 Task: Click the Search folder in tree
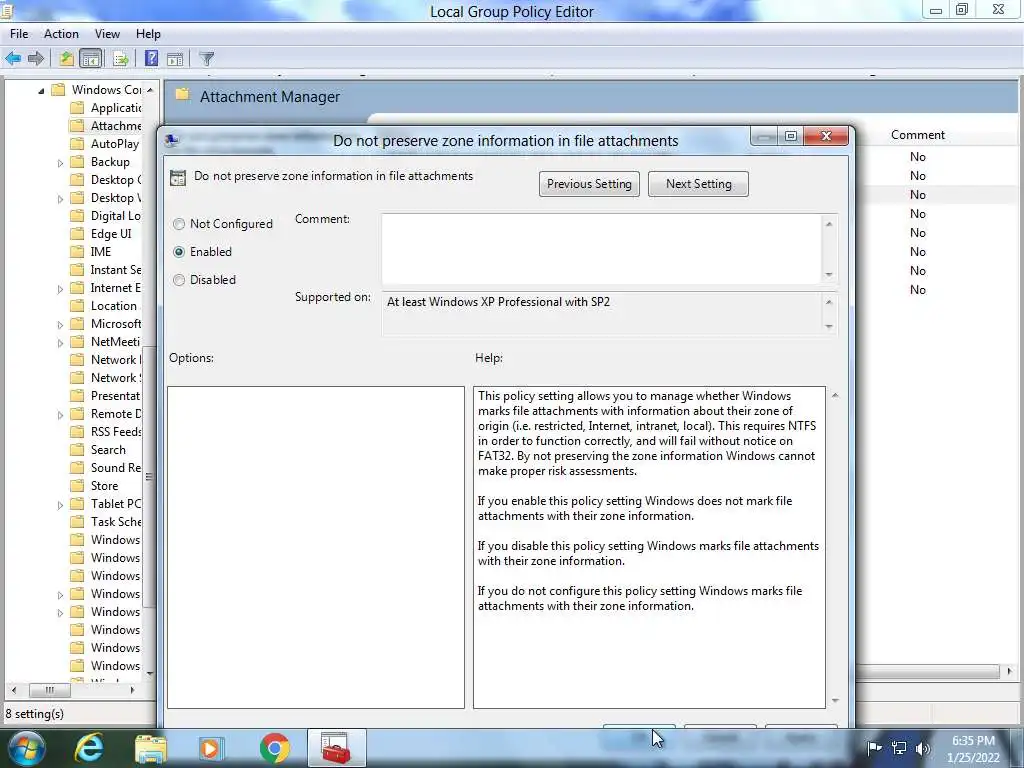point(108,450)
